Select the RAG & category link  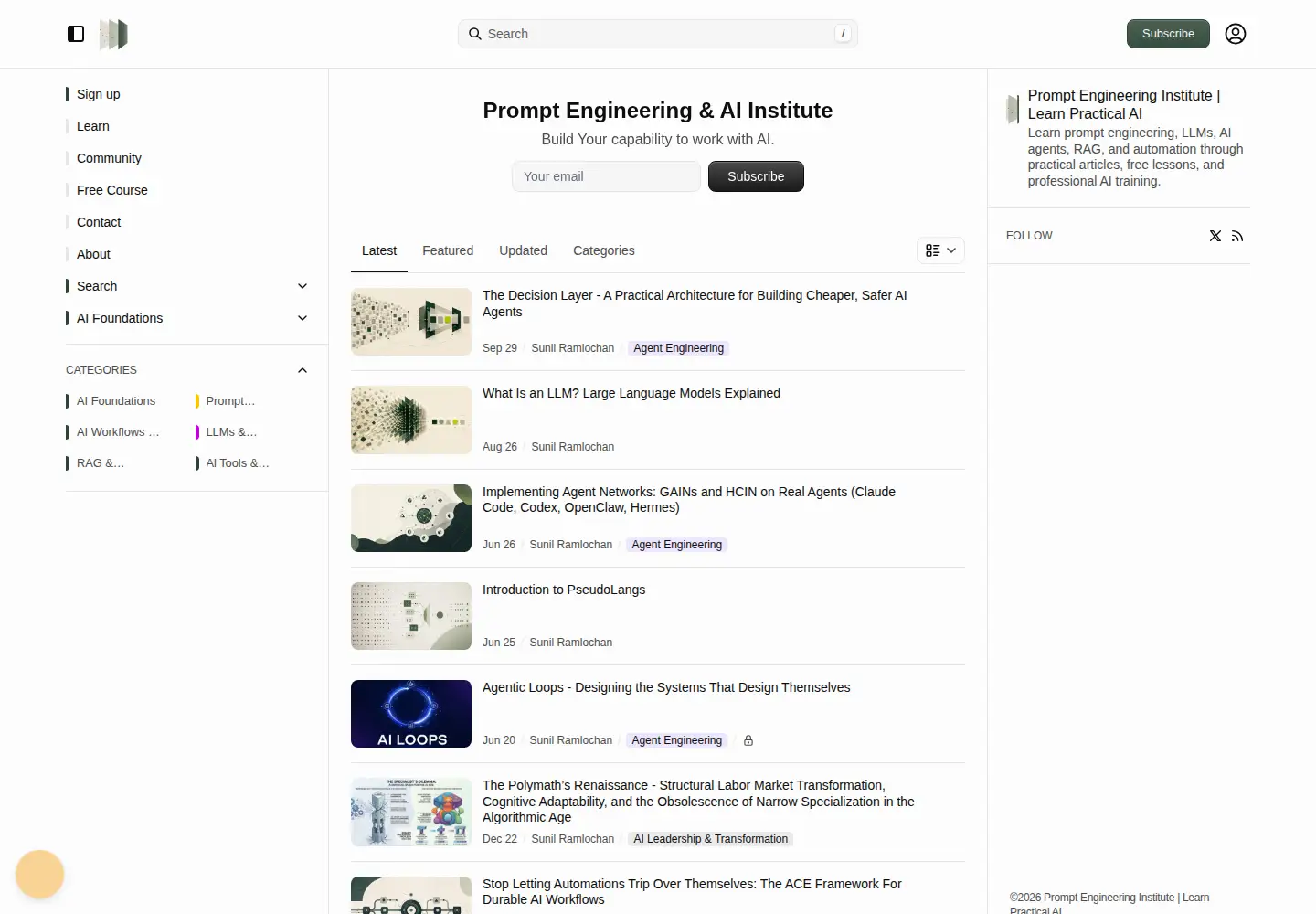(x=101, y=463)
